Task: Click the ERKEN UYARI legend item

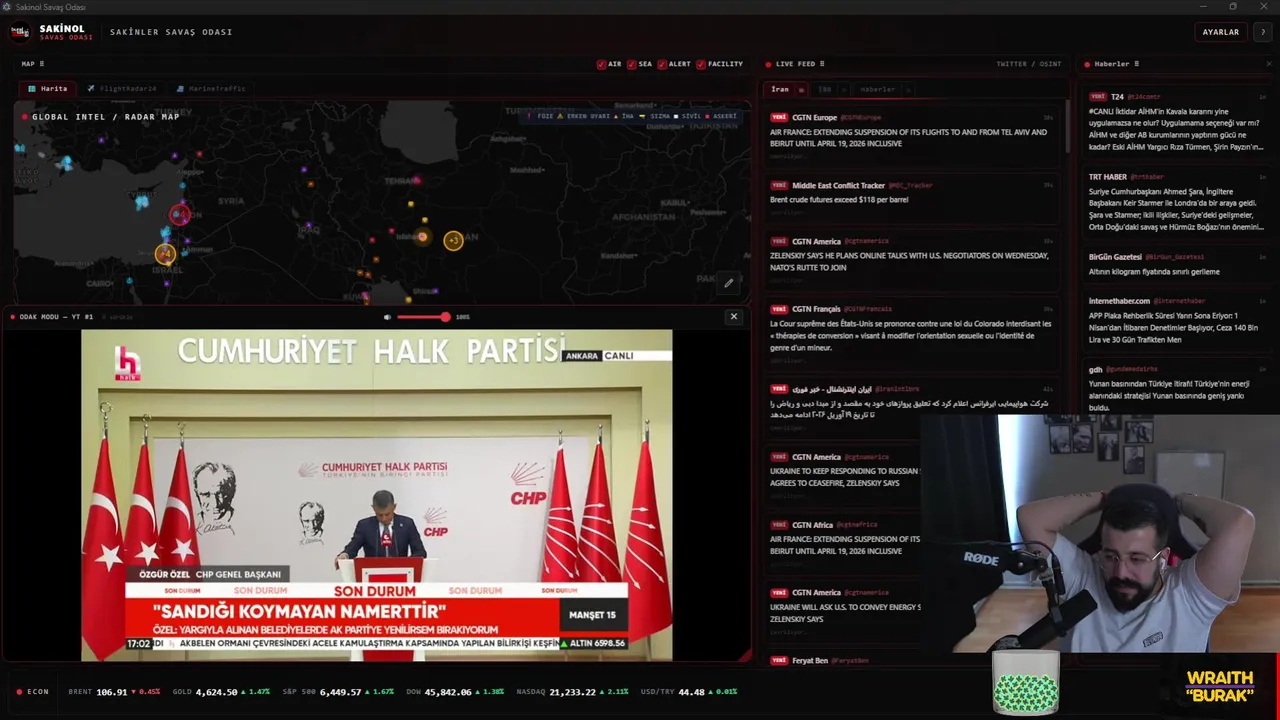Action: [x=585, y=116]
